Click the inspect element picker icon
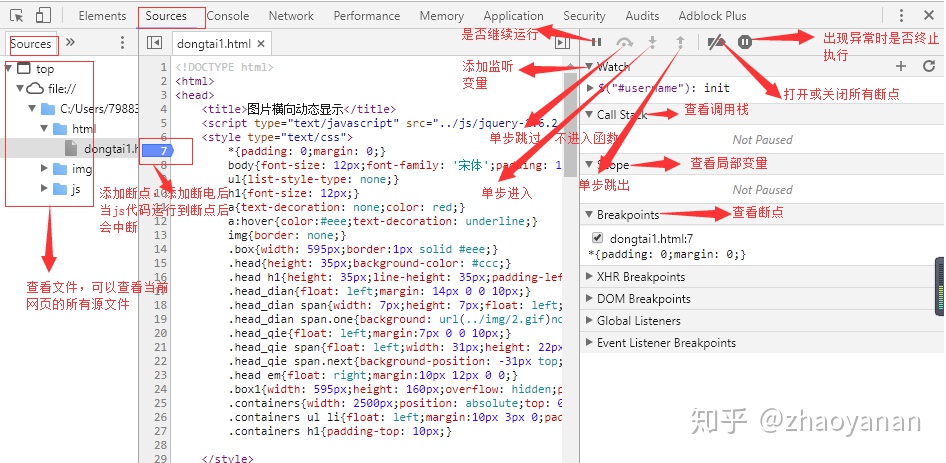Viewport: 946px width, 463px height. coord(17,16)
